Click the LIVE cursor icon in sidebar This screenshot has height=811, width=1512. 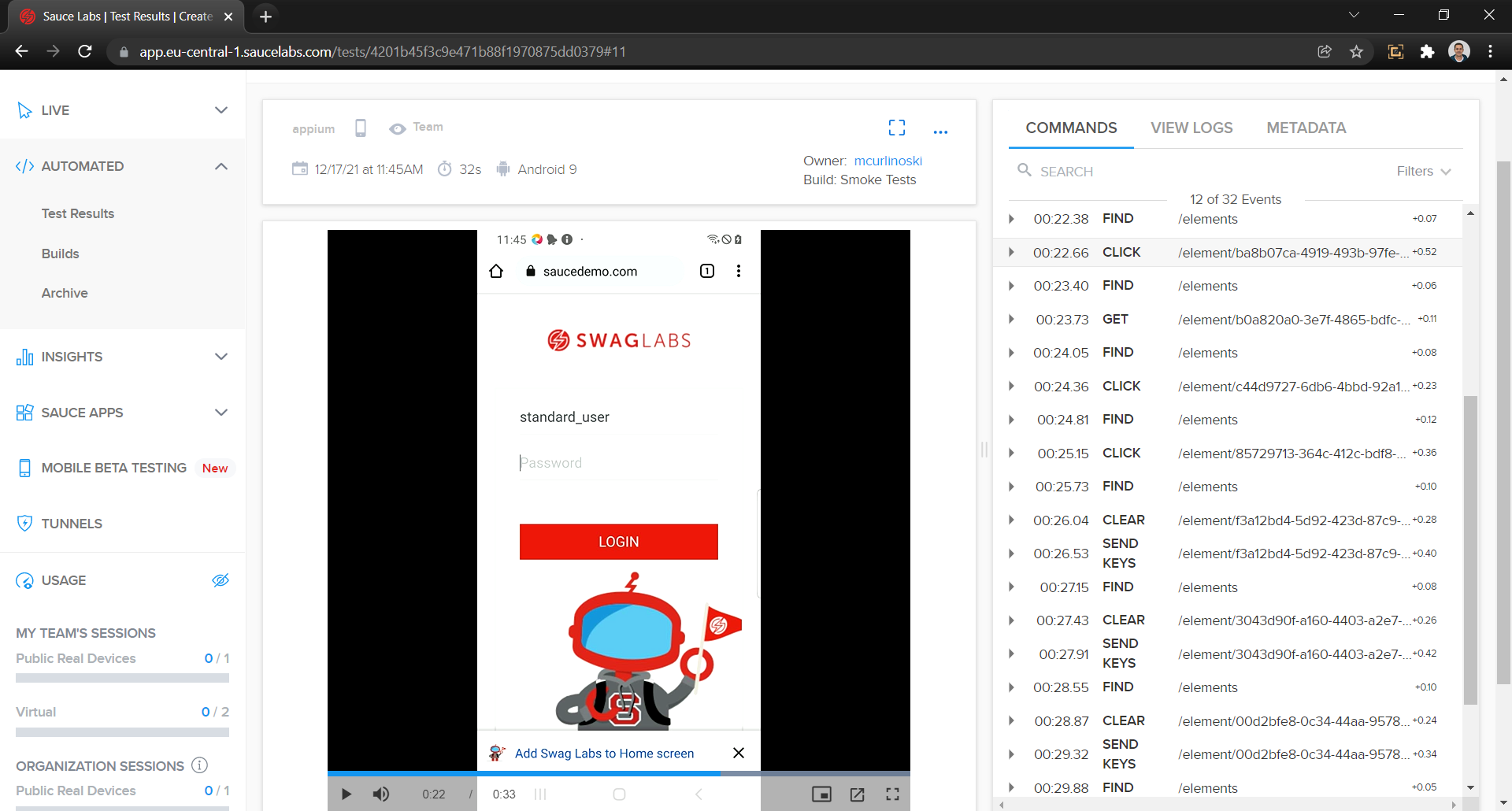[24, 110]
